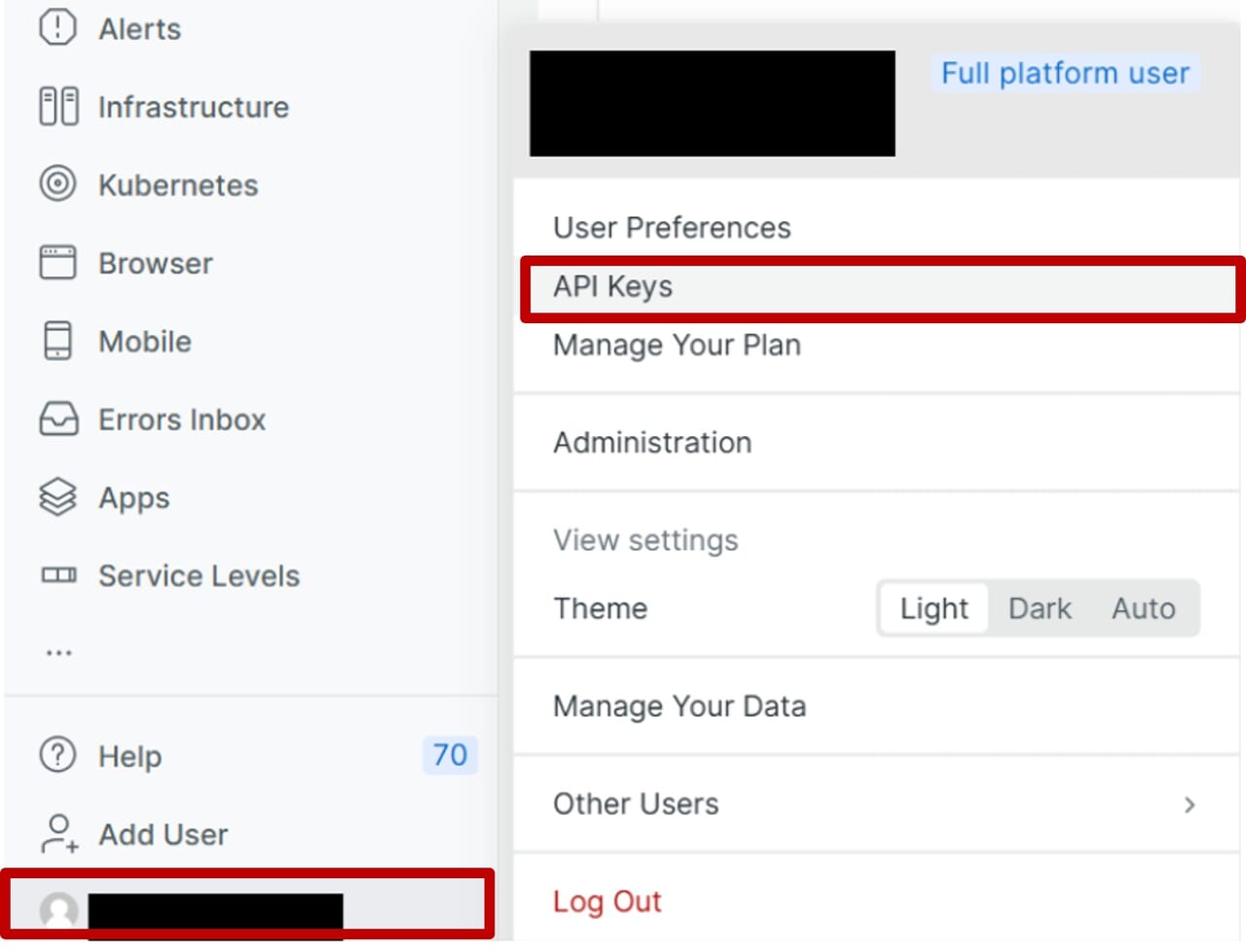The height and width of the screenshot is (952, 1246).
Task: Click the Help notification count badge
Action: click(450, 755)
